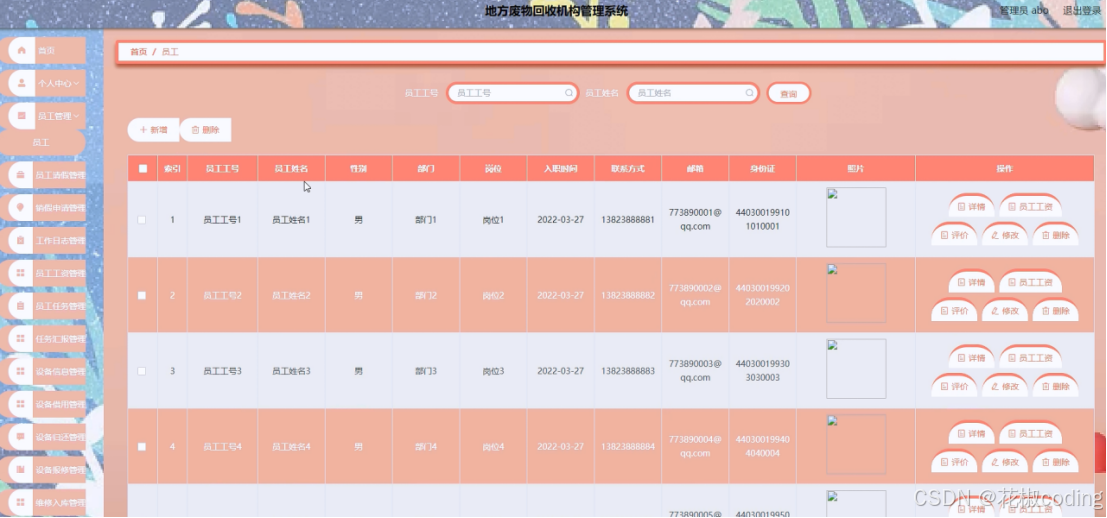Click 修改 for employee 员工姓名2
This screenshot has width=1107, height=518.
1005,311
